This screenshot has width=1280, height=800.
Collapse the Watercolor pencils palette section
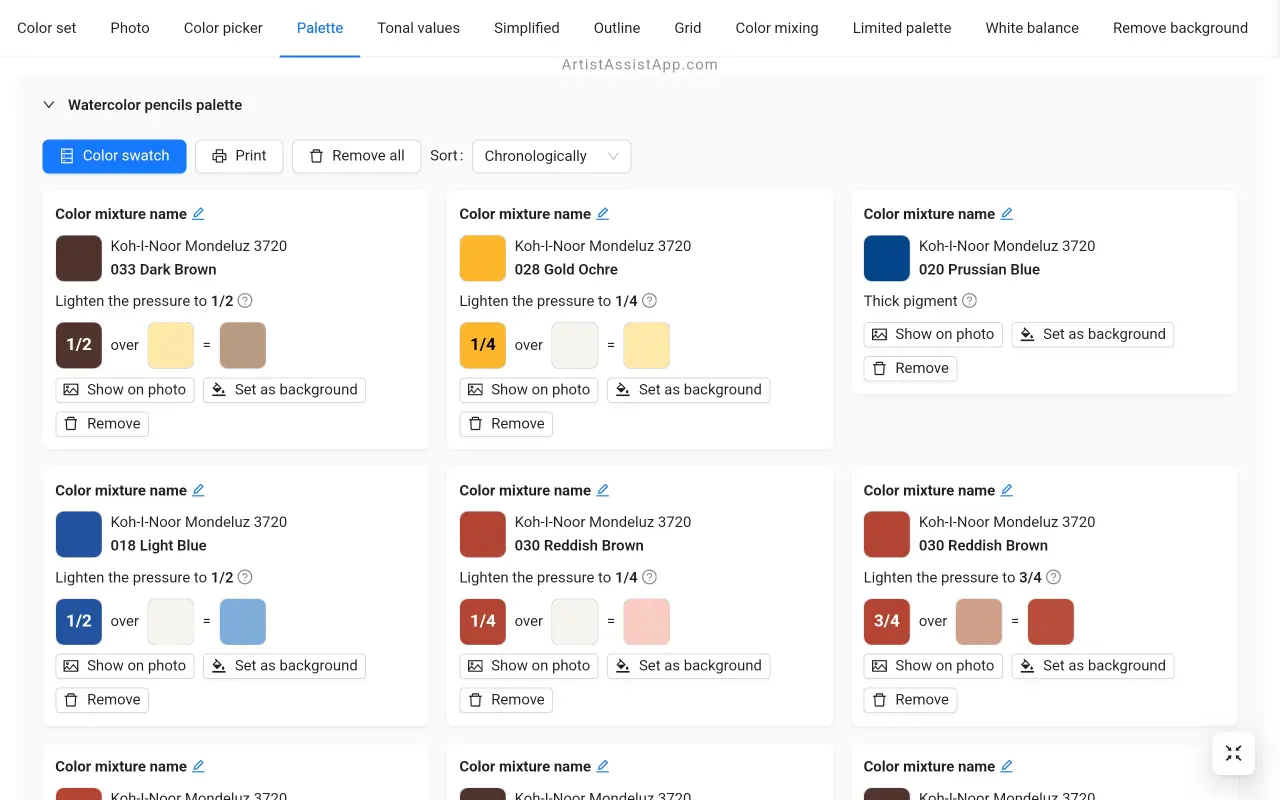tap(49, 105)
